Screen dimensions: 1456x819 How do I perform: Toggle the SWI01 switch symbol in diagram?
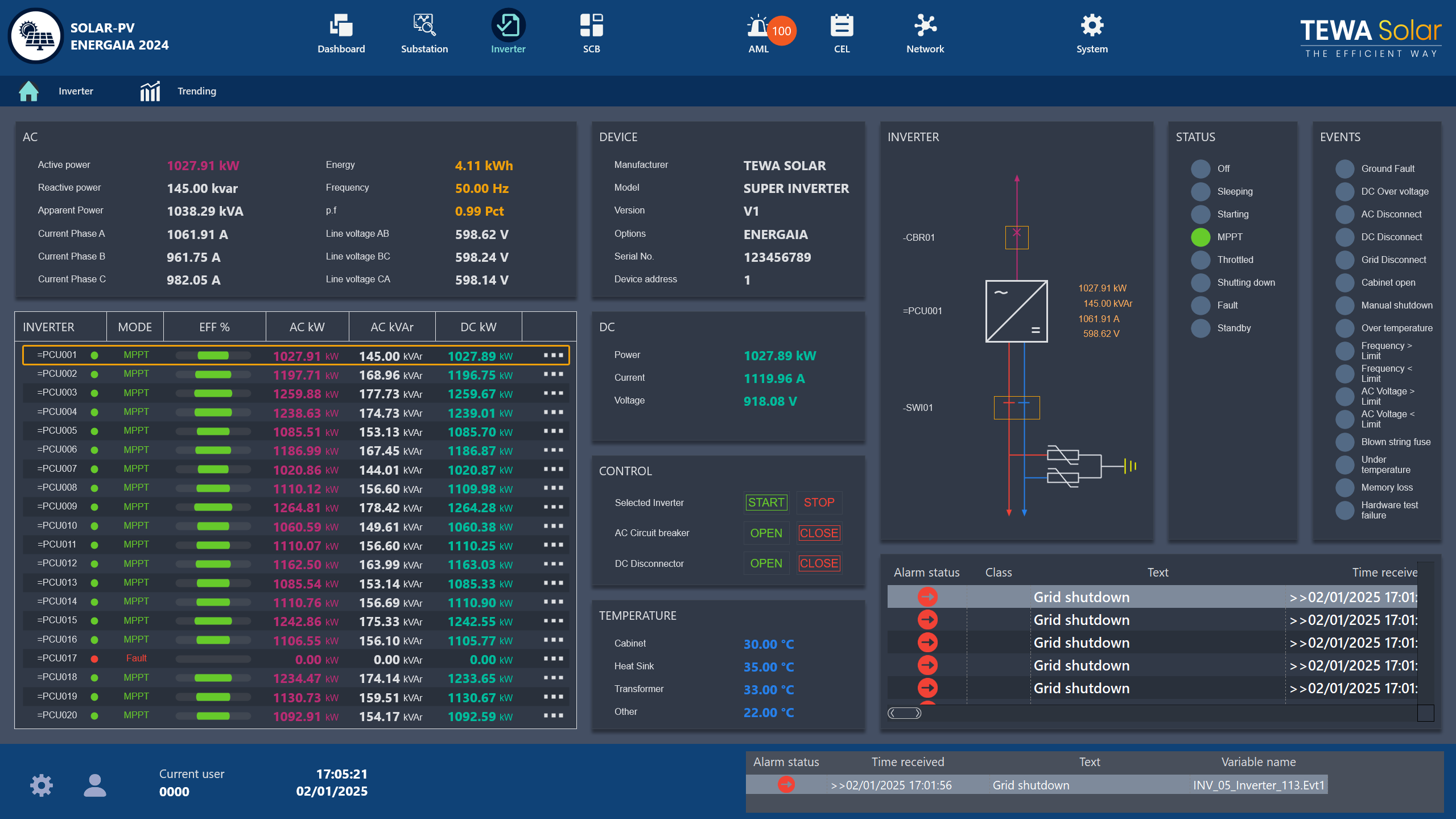[1016, 408]
